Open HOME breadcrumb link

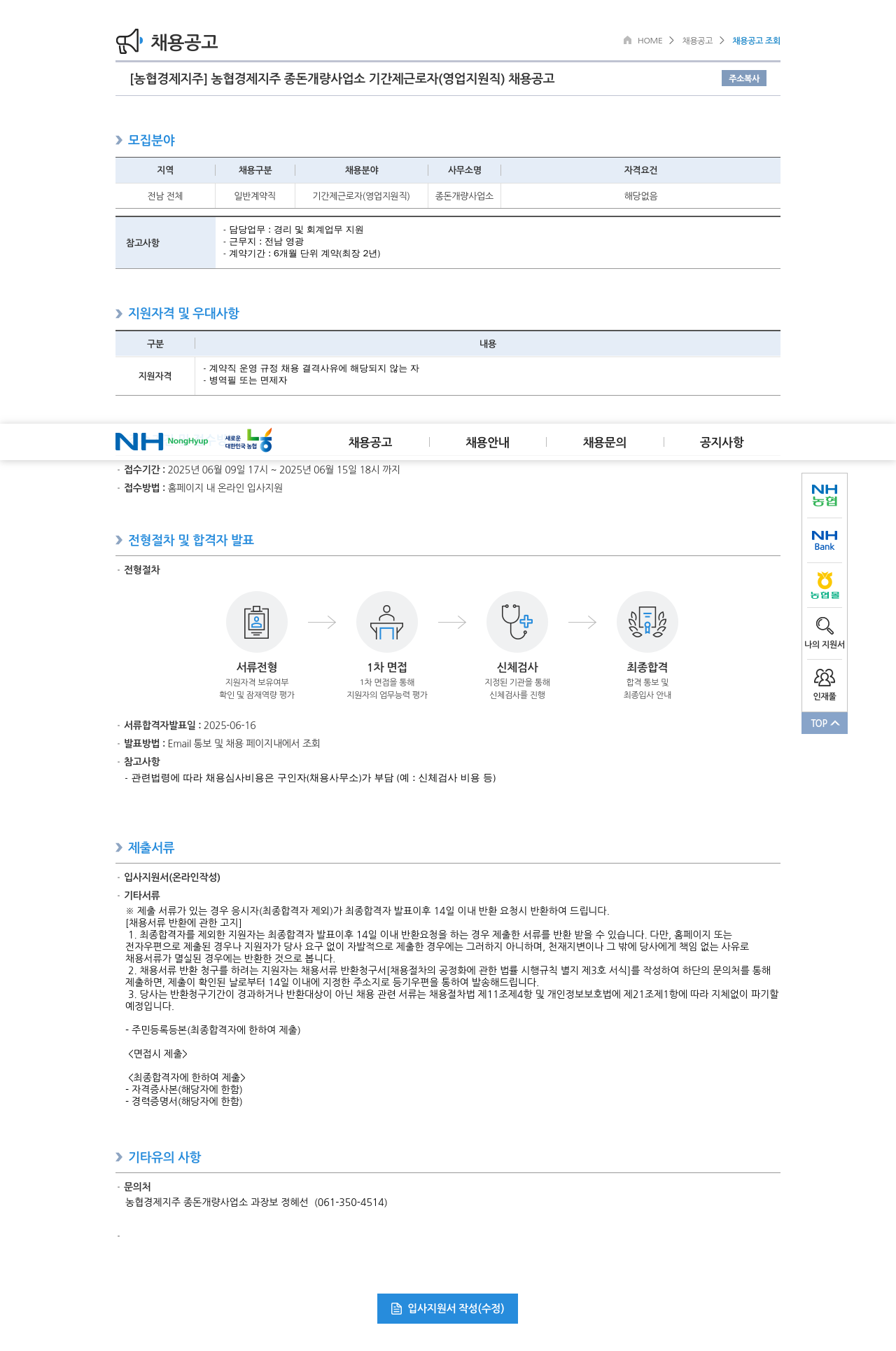(650, 41)
